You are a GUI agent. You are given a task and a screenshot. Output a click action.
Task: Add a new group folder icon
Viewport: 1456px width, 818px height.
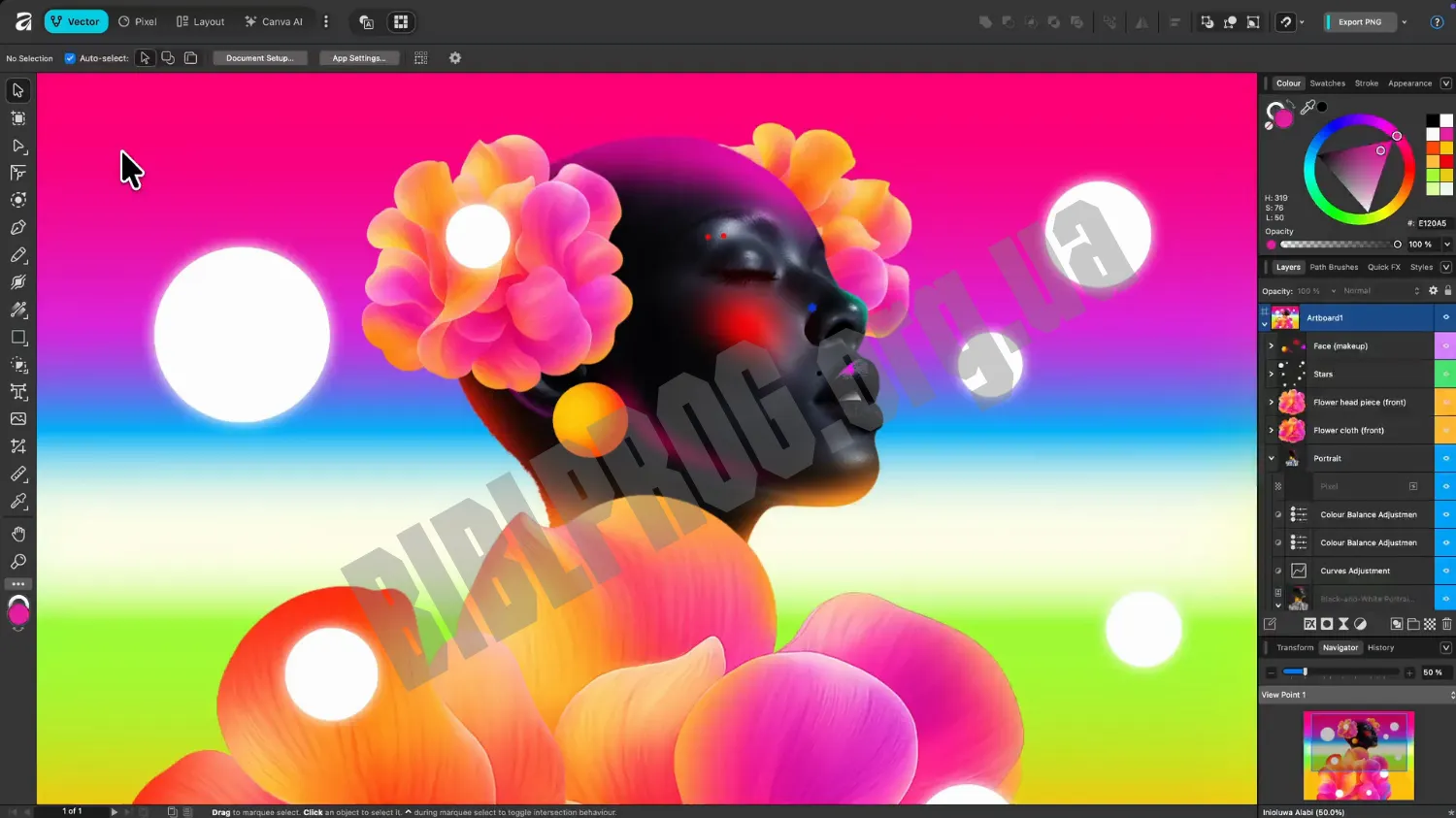[x=1413, y=624]
